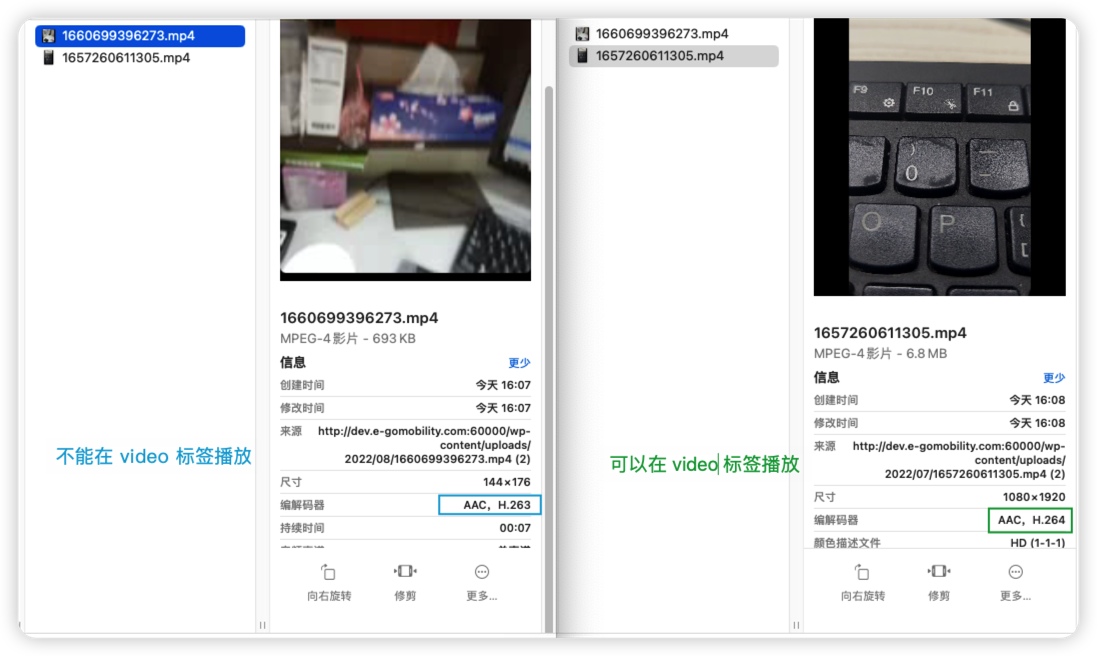Click the MPEG-4影片 - 693 KB subtitle

[x=348, y=338]
